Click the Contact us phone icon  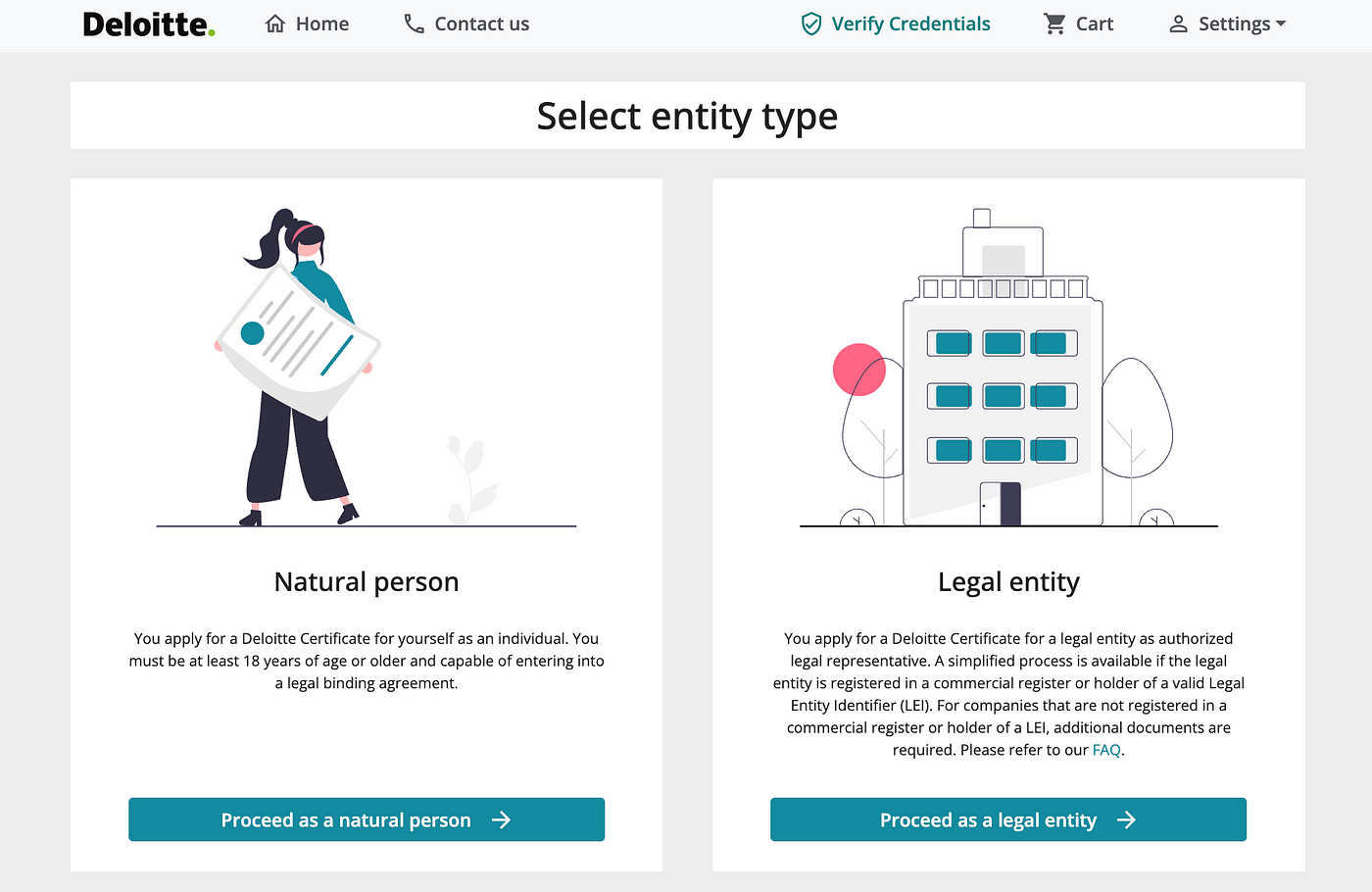tap(415, 24)
